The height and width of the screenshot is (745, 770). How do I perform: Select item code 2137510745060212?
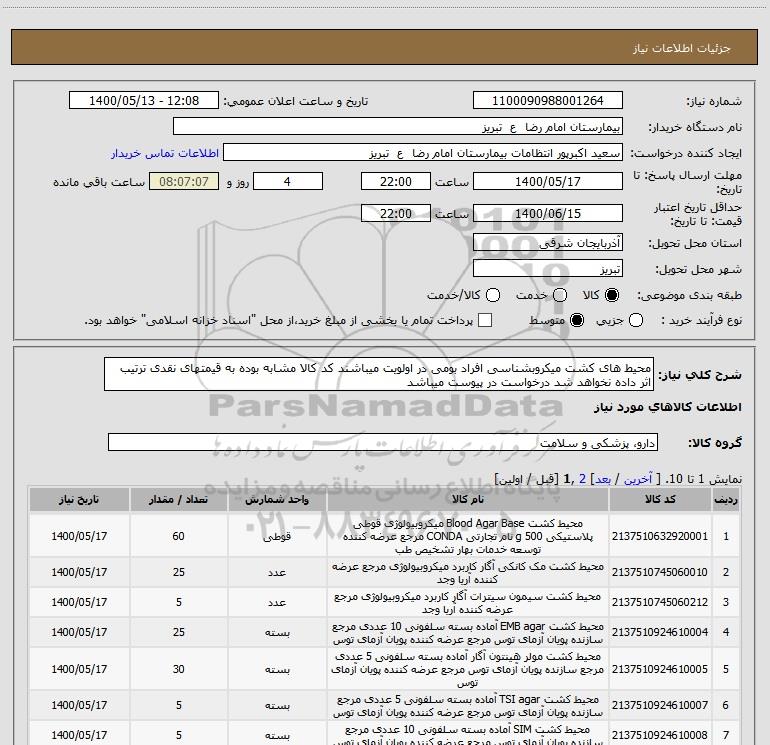(660, 602)
